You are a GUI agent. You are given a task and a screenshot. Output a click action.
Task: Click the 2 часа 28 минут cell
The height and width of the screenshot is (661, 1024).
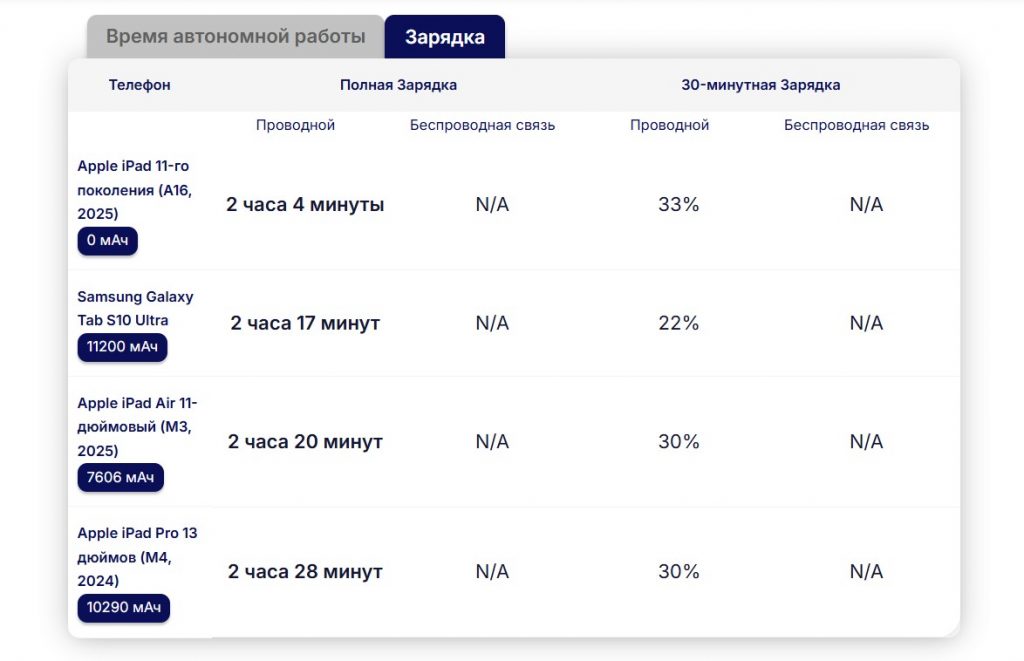point(305,572)
